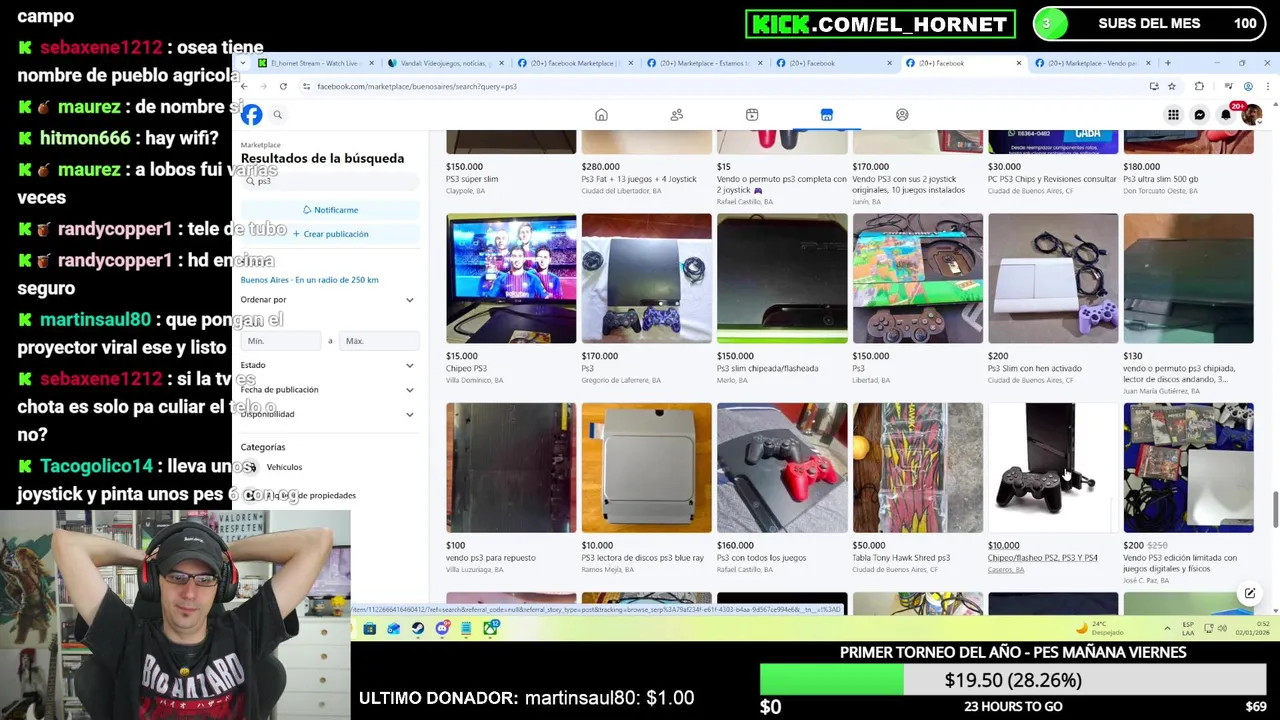Open the Chipeo/flasheo PS2, PS3 Y PS4 listing title
This screenshot has height=720, width=1280.
pyautogui.click(x=1042, y=558)
